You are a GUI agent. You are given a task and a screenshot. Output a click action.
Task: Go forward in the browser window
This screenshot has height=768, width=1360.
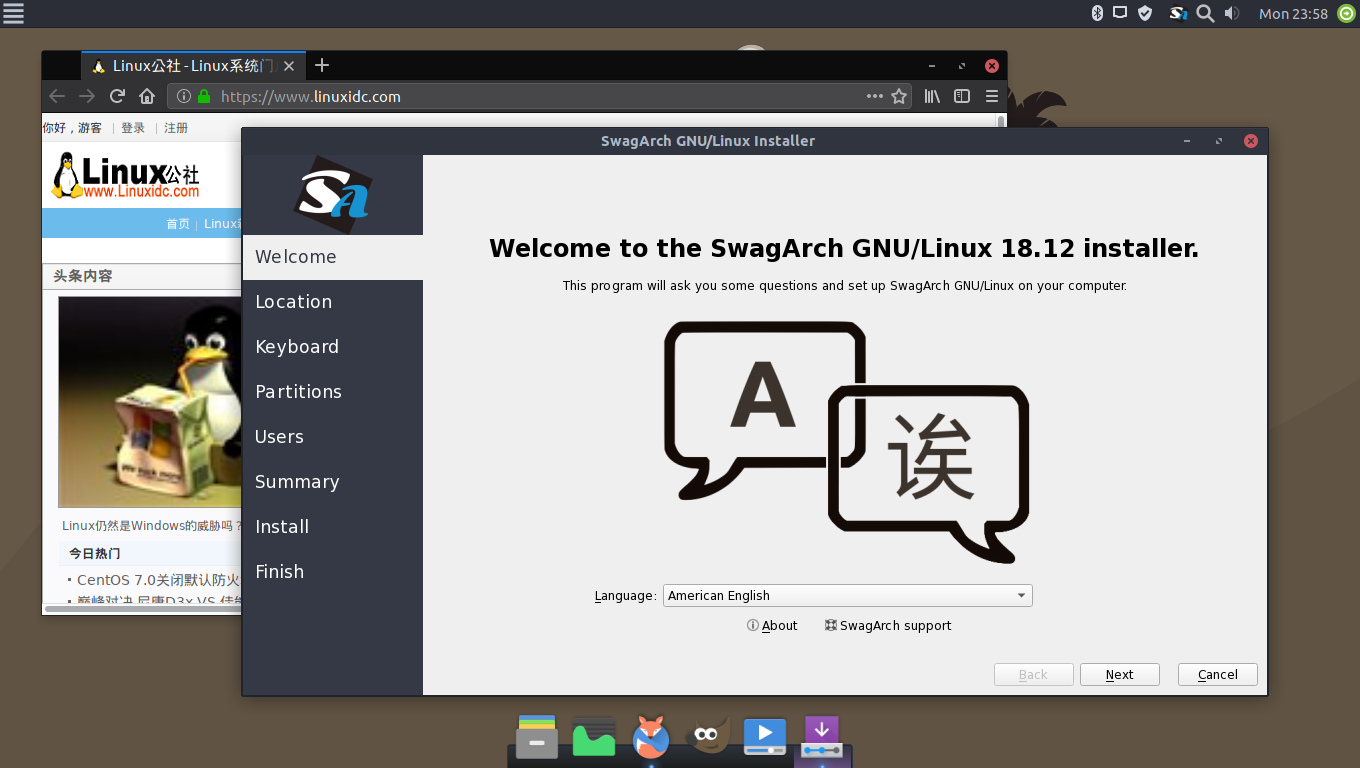coord(87,96)
